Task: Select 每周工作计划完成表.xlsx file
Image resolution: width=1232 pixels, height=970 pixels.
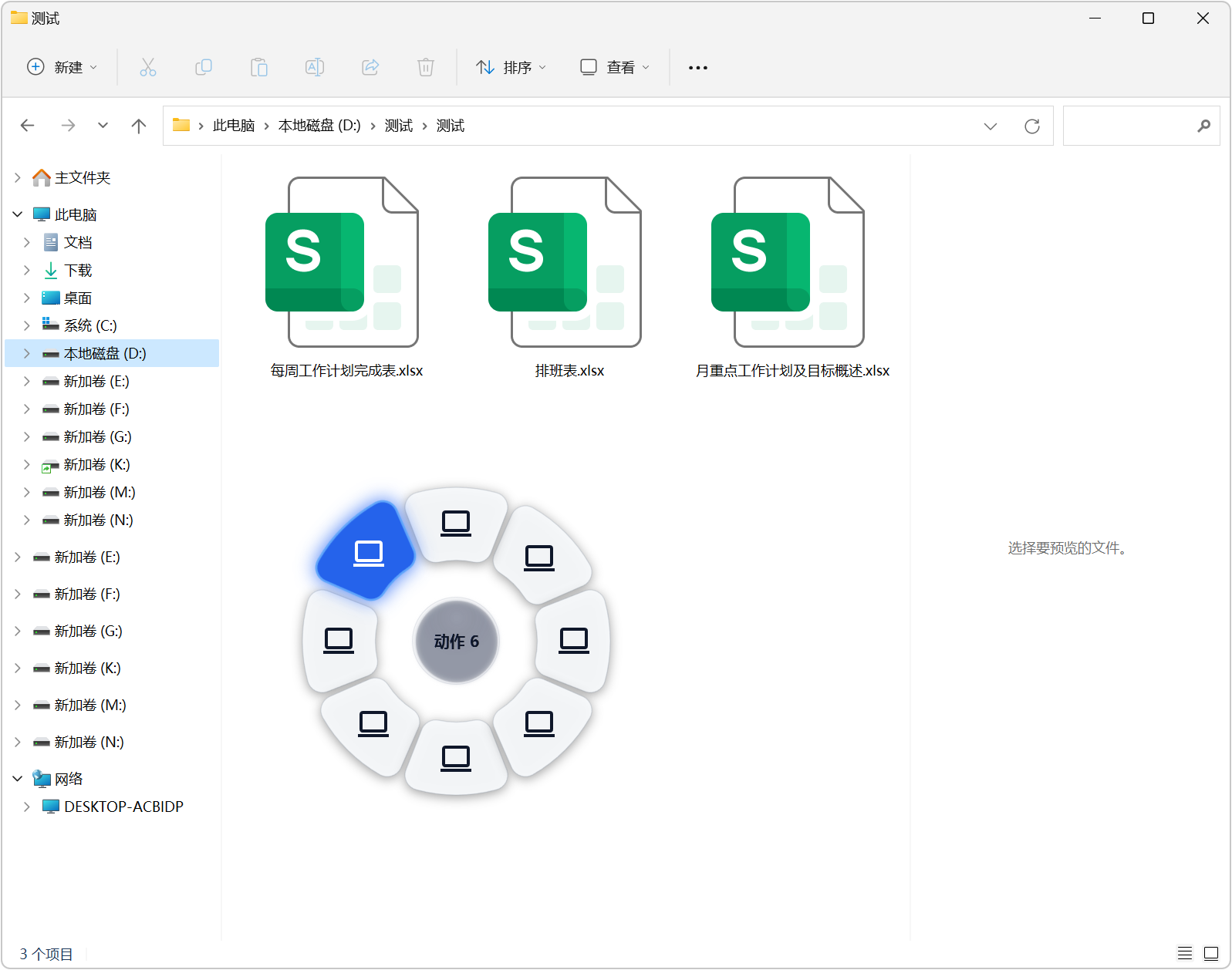Action: coord(346,278)
